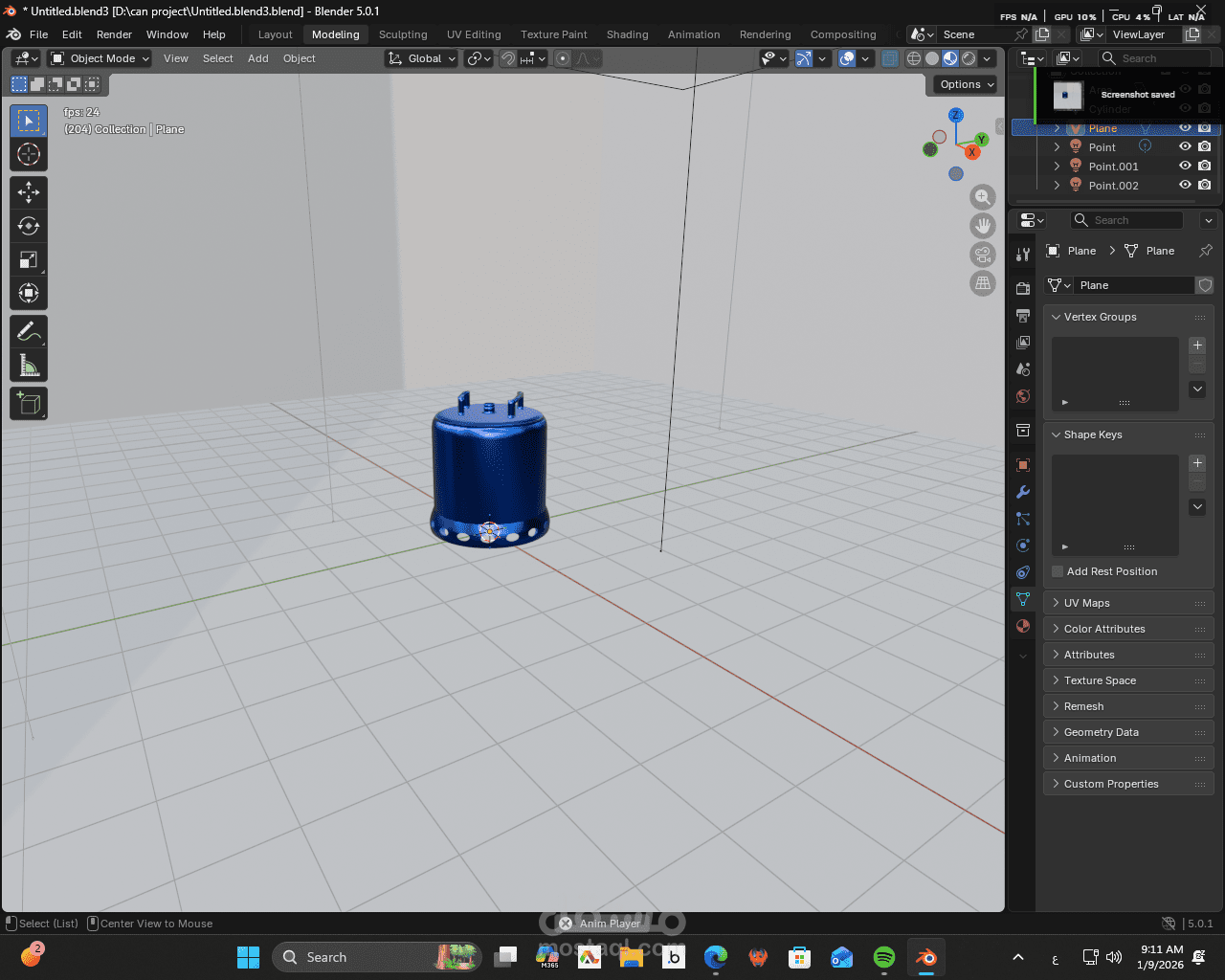This screenshot has width=1225, height=980.
Task: Open the viewport Options dropdown
Action: coord(967,84)
